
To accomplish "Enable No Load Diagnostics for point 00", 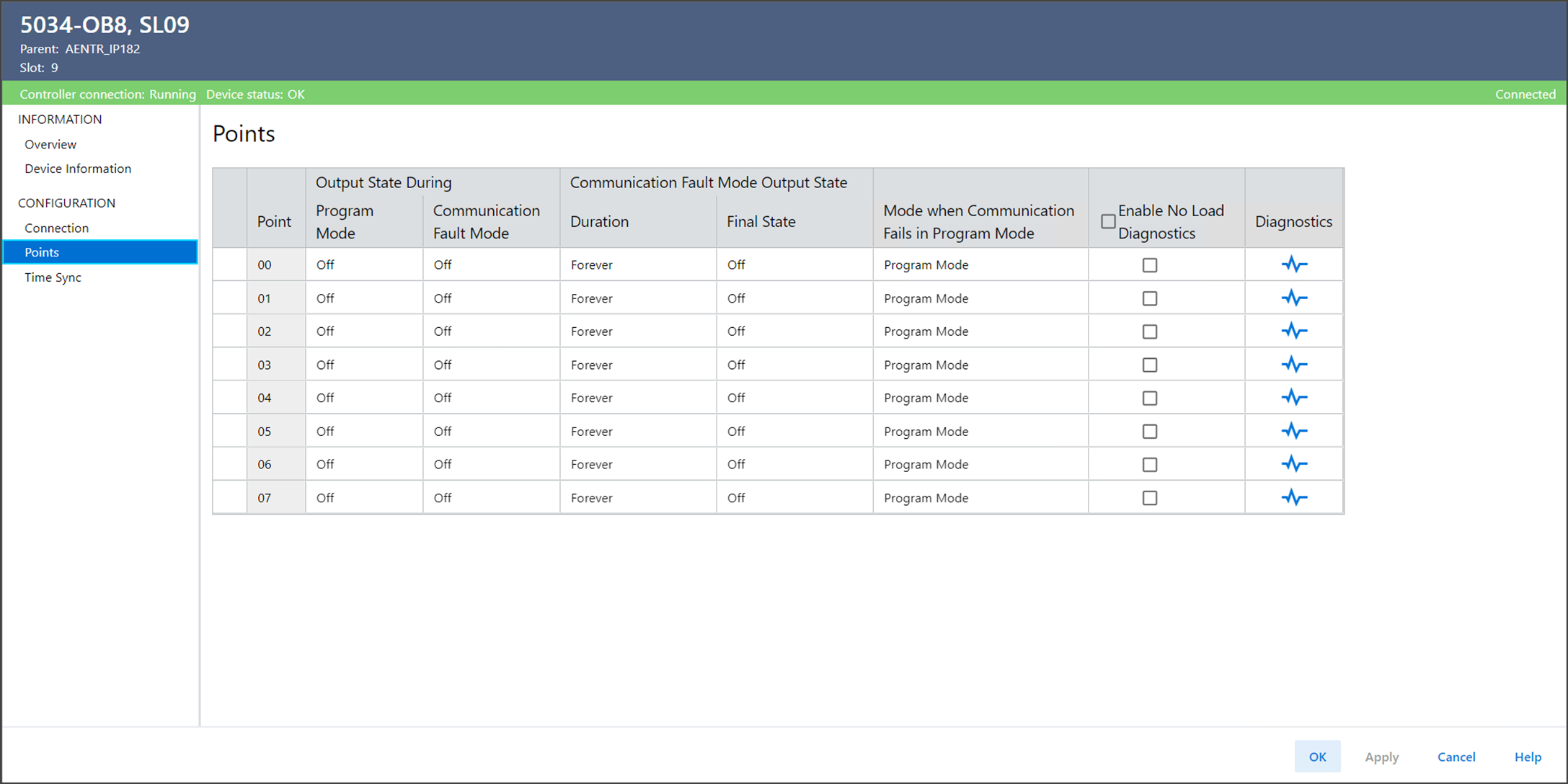I will (1150, 265).
